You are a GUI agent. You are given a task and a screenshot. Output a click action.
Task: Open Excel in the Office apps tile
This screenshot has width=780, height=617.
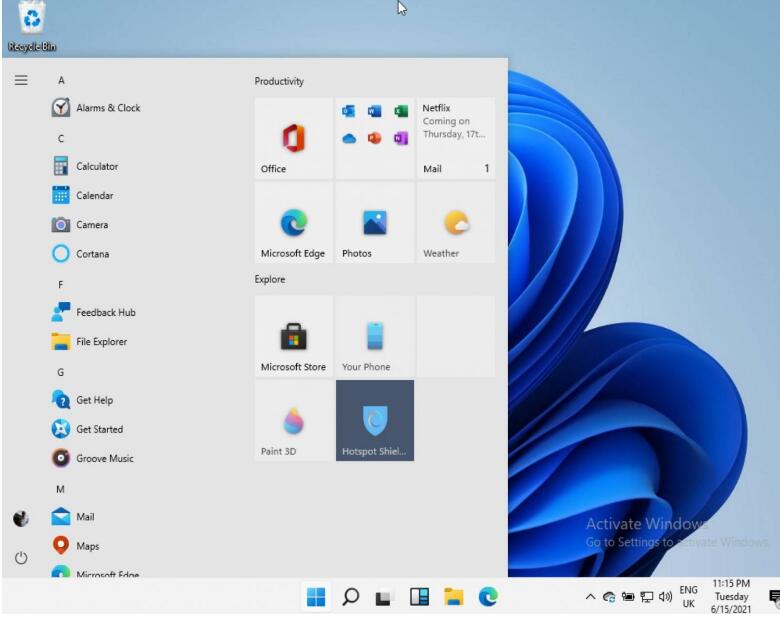(401, 111)
